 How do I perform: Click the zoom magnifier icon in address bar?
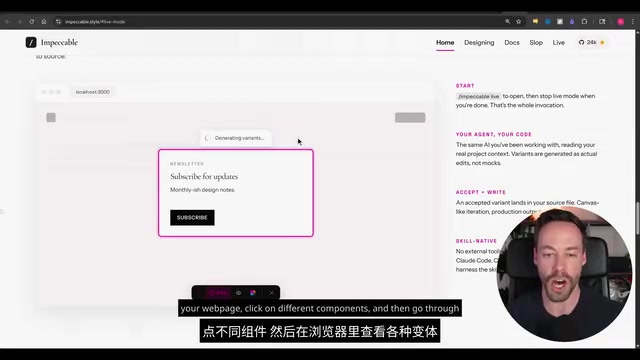507,22
